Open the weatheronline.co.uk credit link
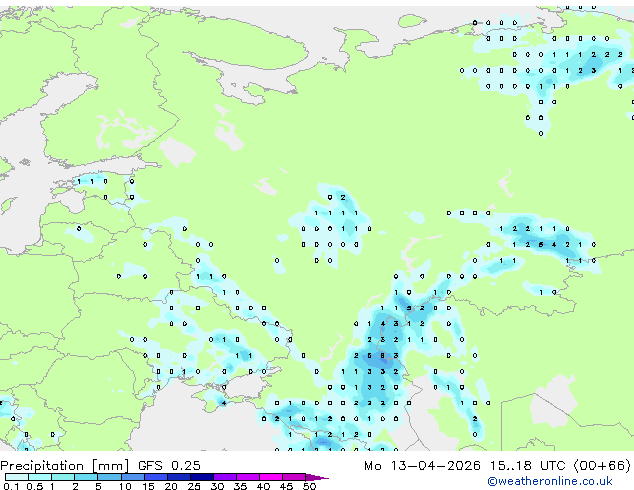Viewport: 634px width, 490px height. coord(550,481)
